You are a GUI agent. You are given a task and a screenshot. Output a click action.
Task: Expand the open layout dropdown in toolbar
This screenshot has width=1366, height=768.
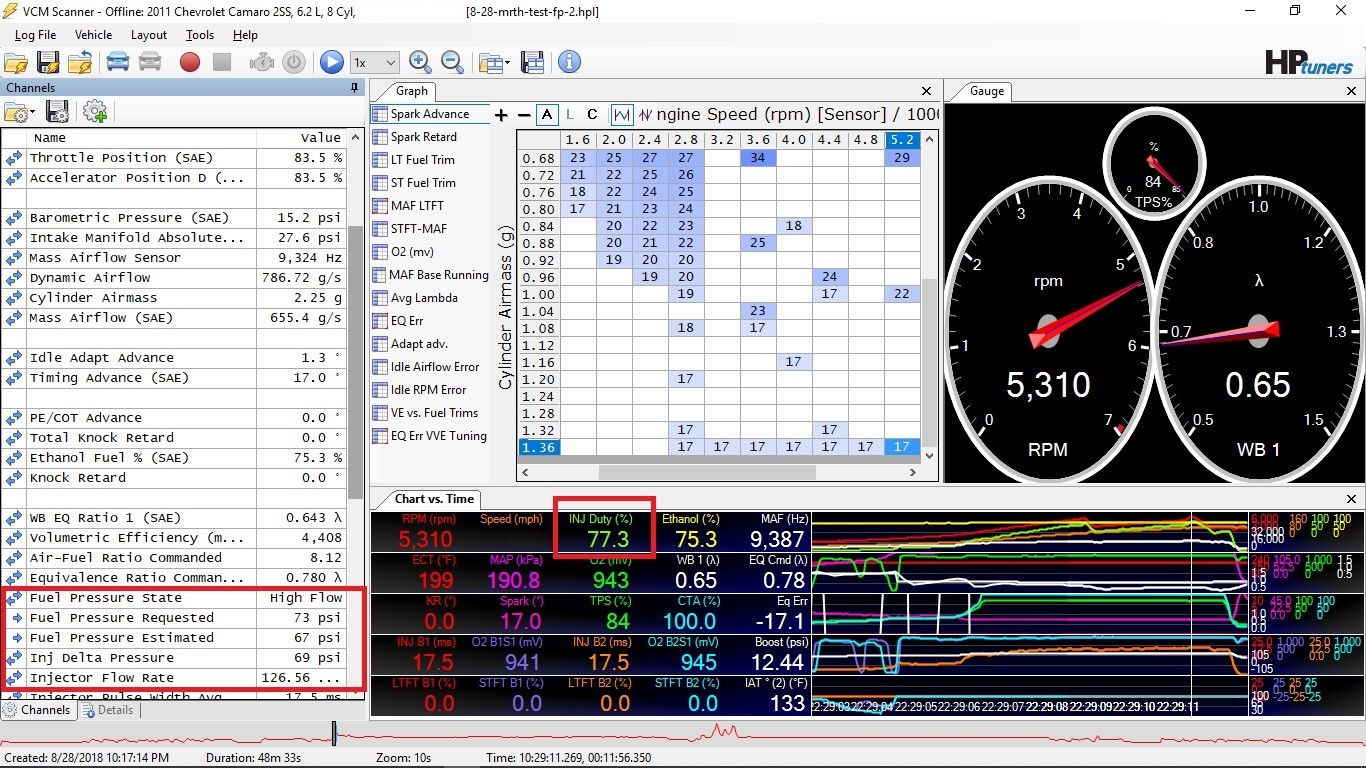coord(508,63)
